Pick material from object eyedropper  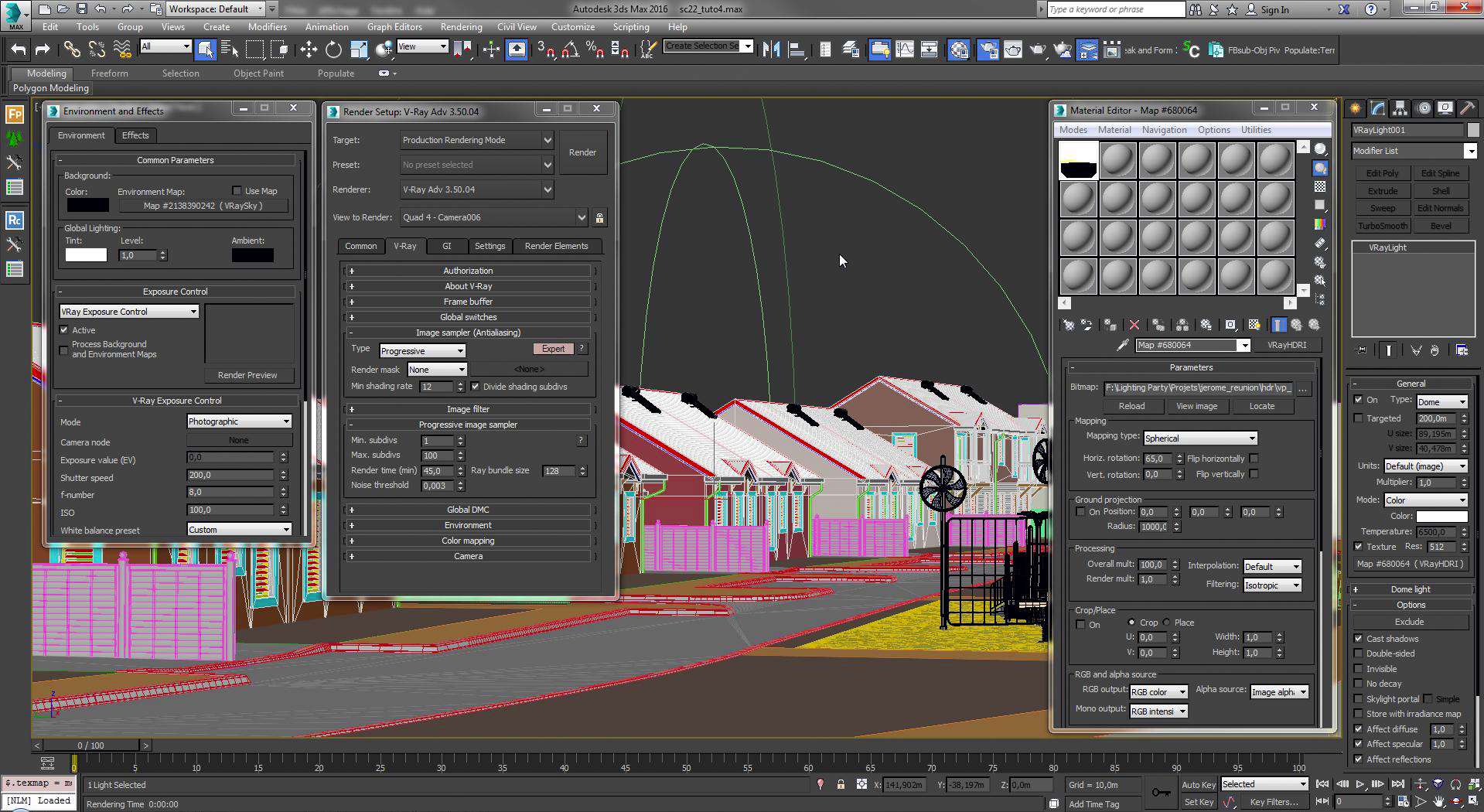[1123, 345]
